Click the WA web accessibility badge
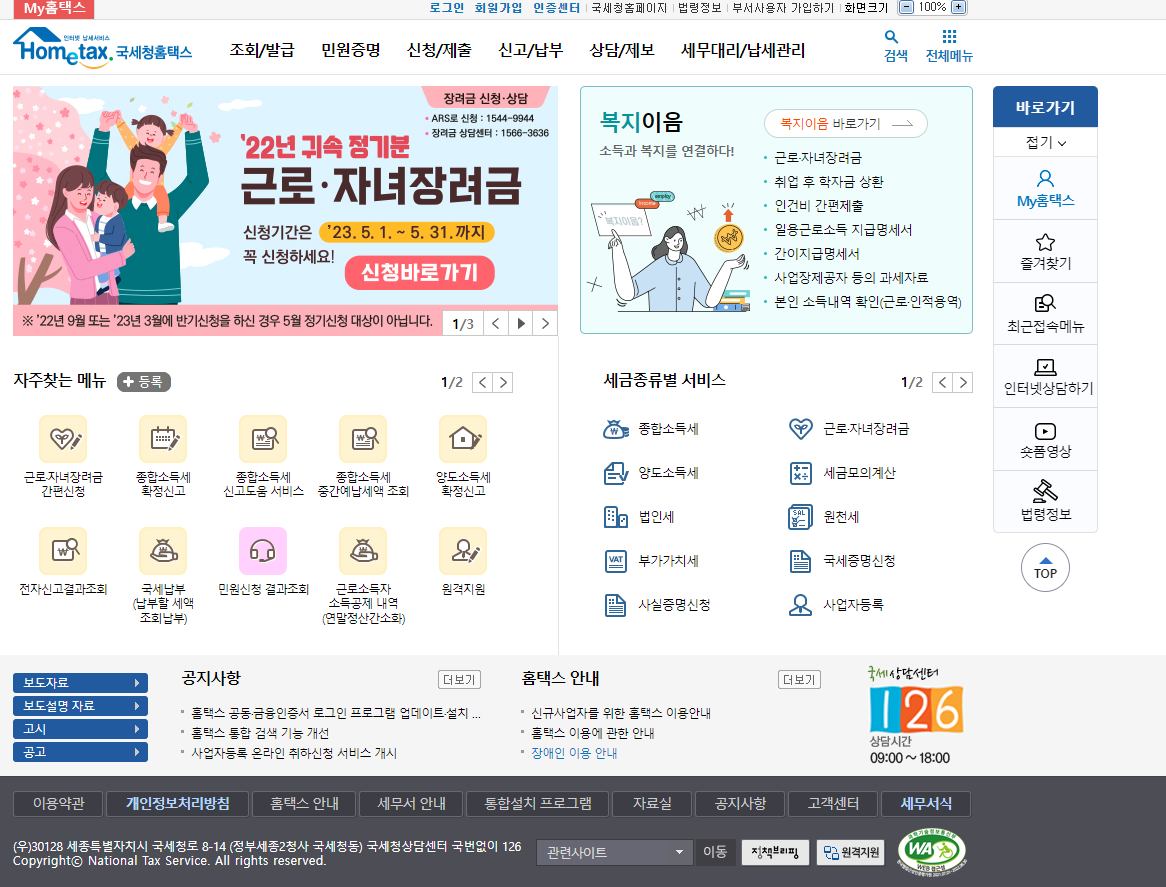Screen dimensions: 1166x887 (932, 851)
